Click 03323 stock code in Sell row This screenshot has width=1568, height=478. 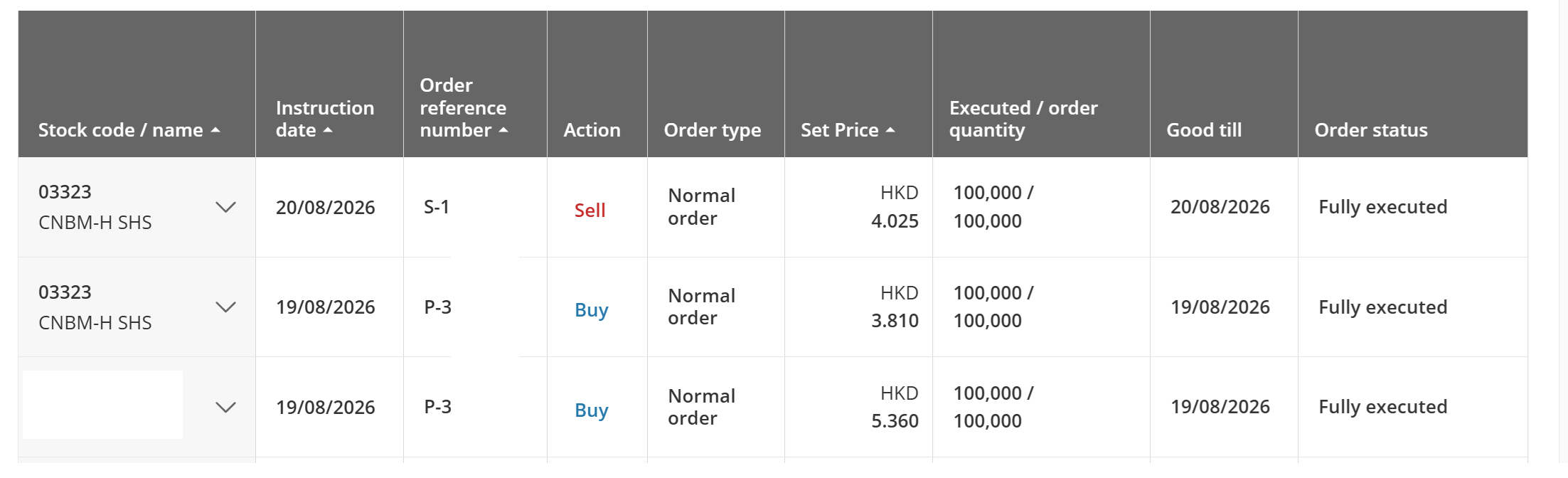point(65,192)
